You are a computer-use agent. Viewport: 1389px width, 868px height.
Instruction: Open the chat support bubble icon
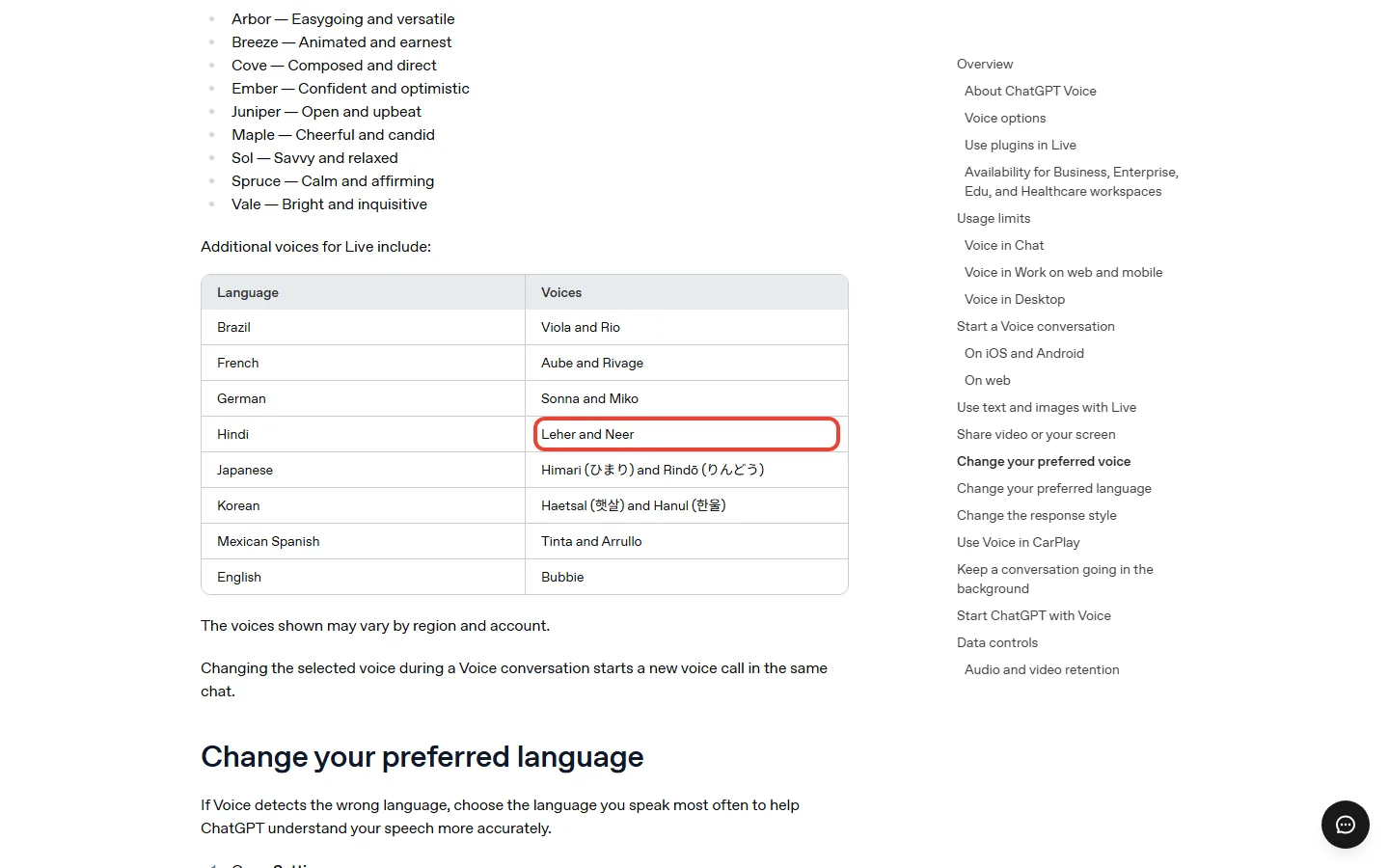click(1345, 825)
